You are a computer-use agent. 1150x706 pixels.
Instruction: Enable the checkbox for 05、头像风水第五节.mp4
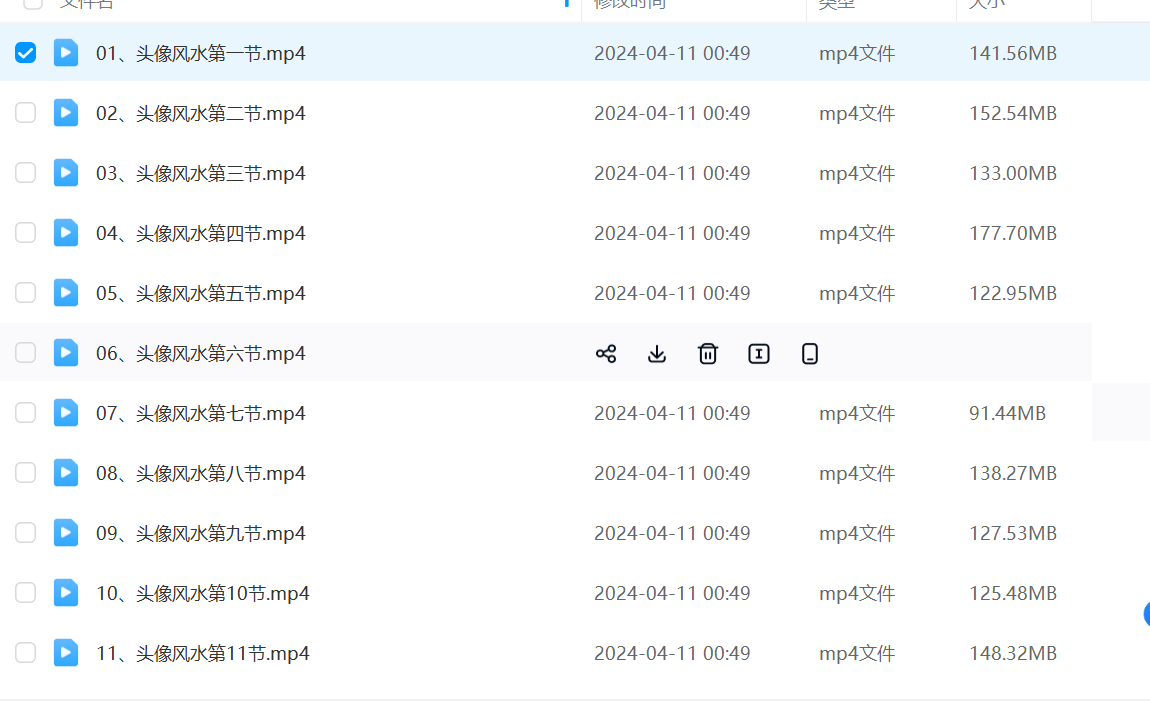click(x=26, y=293)
